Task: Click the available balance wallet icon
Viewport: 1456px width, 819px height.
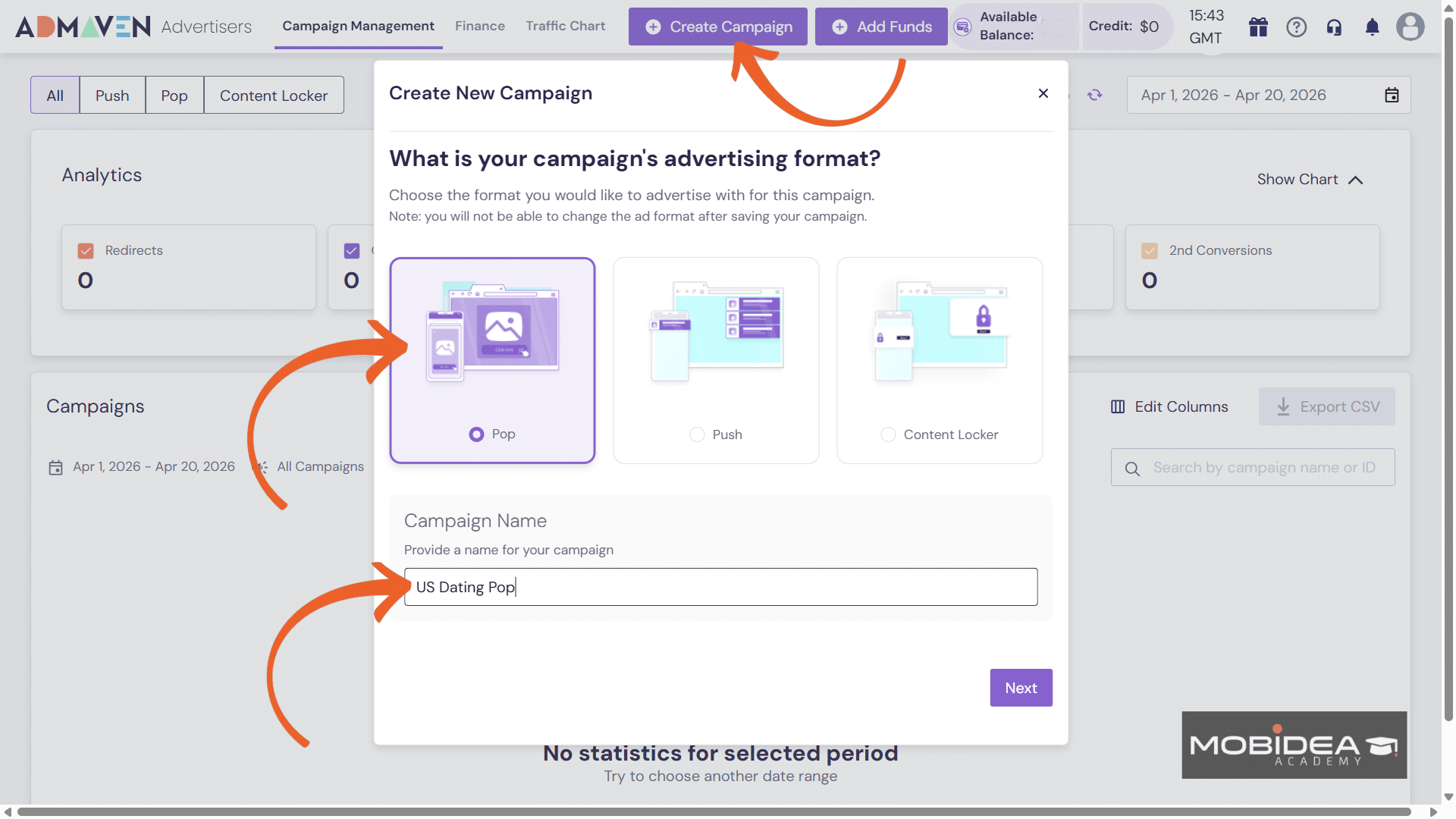Action: pos(962,27)
